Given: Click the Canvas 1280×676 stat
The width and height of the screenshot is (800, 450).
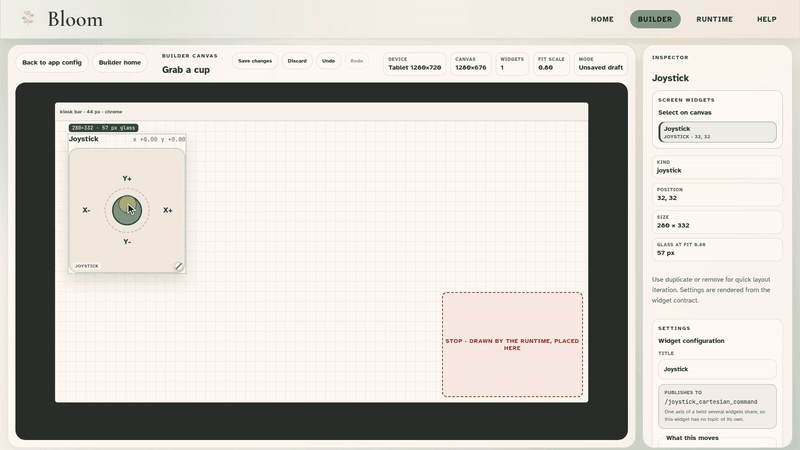Looking at the screenshot, I should 471,64.
